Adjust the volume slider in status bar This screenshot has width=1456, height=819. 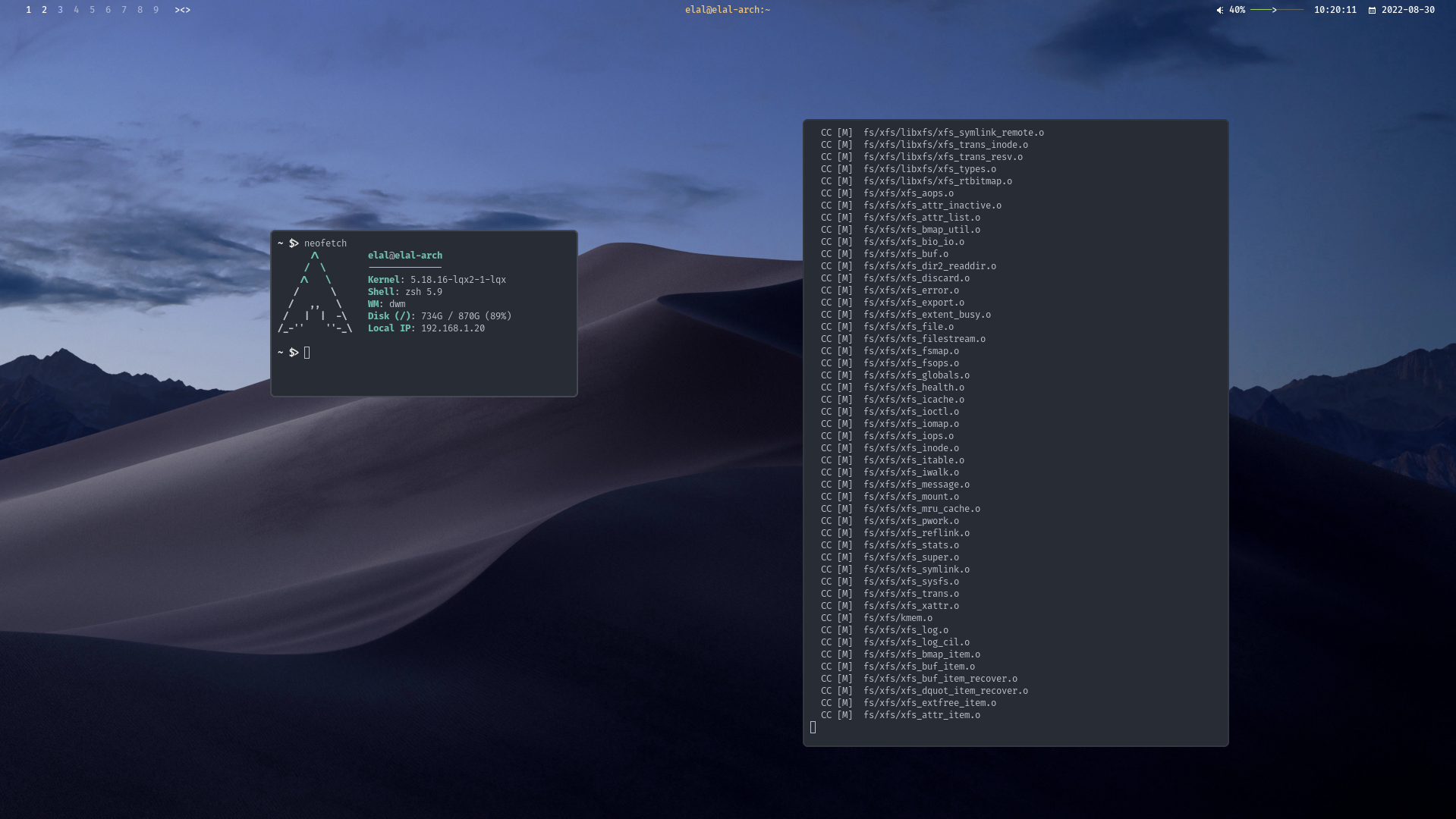pyautogui.click(x=1277, y=10)
